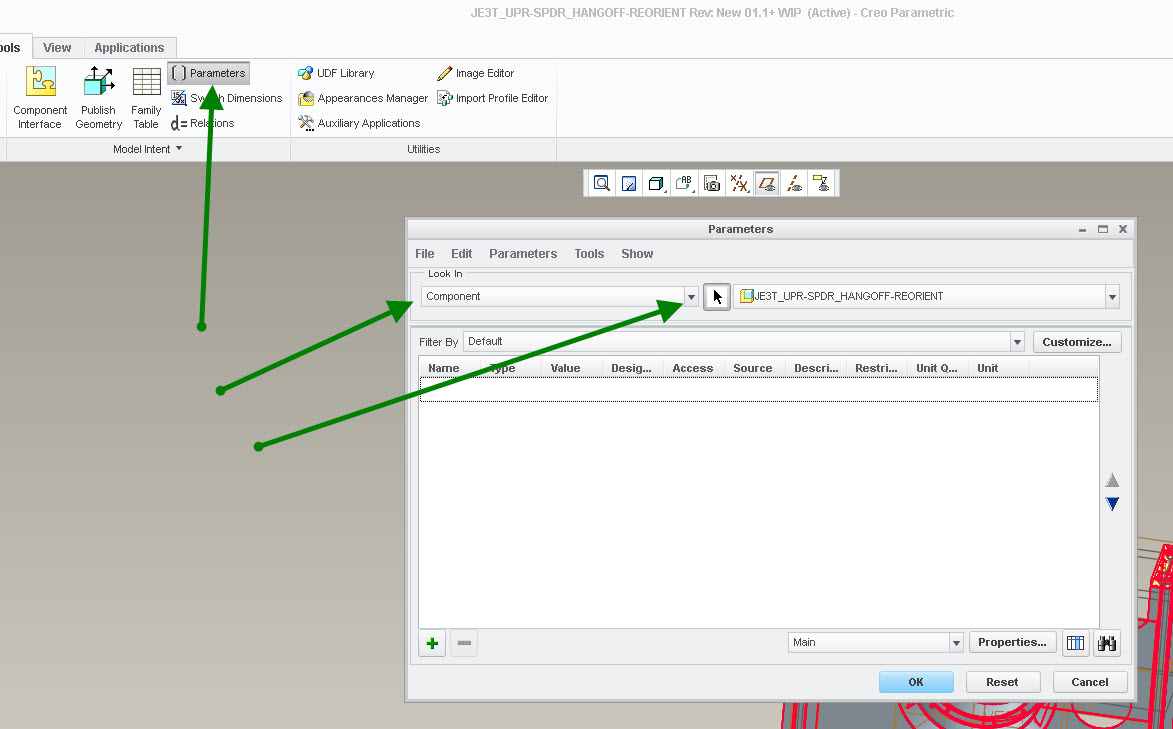1173x729 pixels.
Task: Open the Edit menu in Parameters dialog
Action: click(x=462, y=254)
